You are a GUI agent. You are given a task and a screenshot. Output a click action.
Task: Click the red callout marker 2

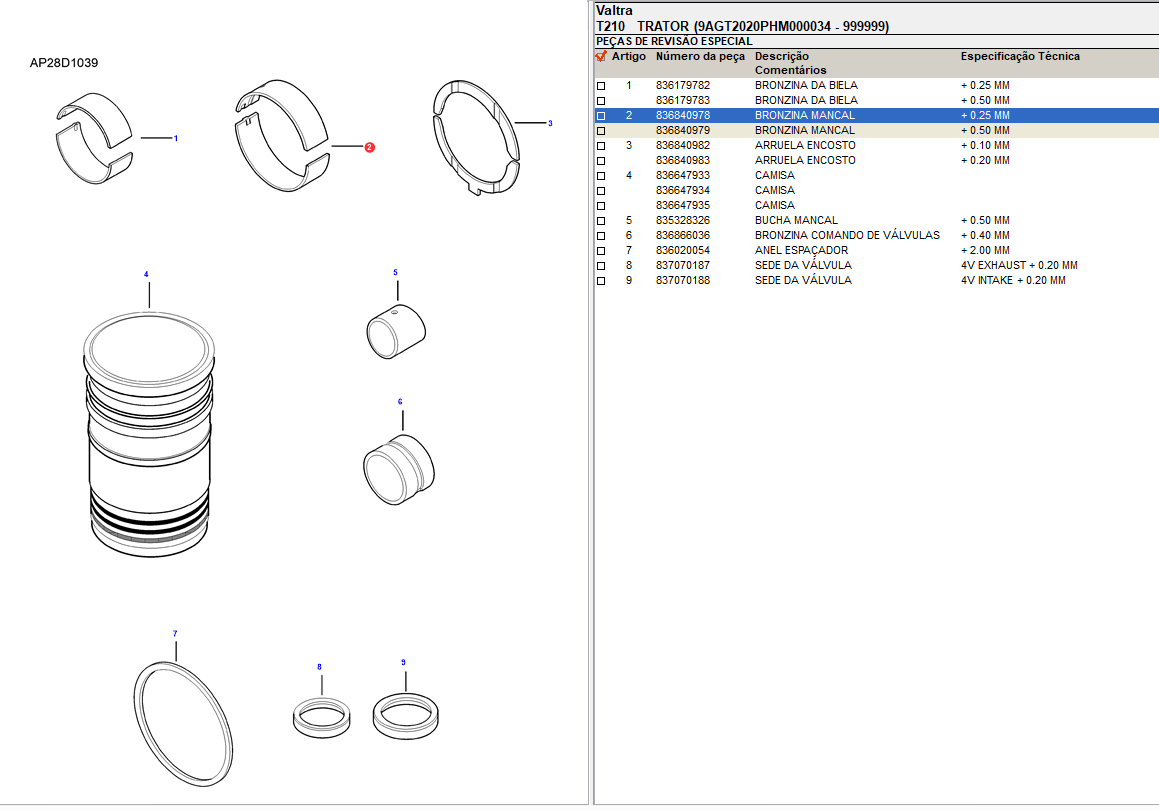pos(369,147)
